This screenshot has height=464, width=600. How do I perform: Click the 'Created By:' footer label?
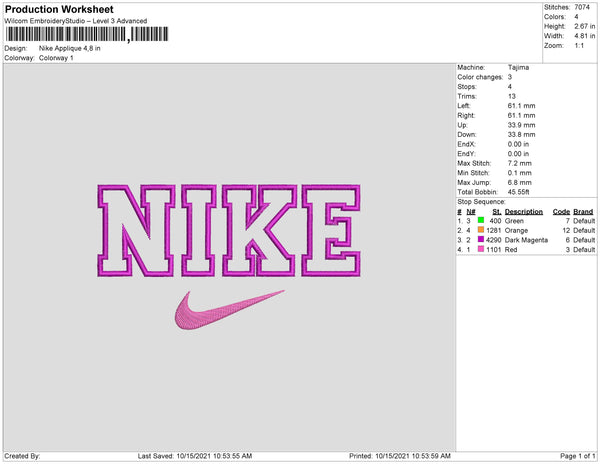tap(22, 456)
